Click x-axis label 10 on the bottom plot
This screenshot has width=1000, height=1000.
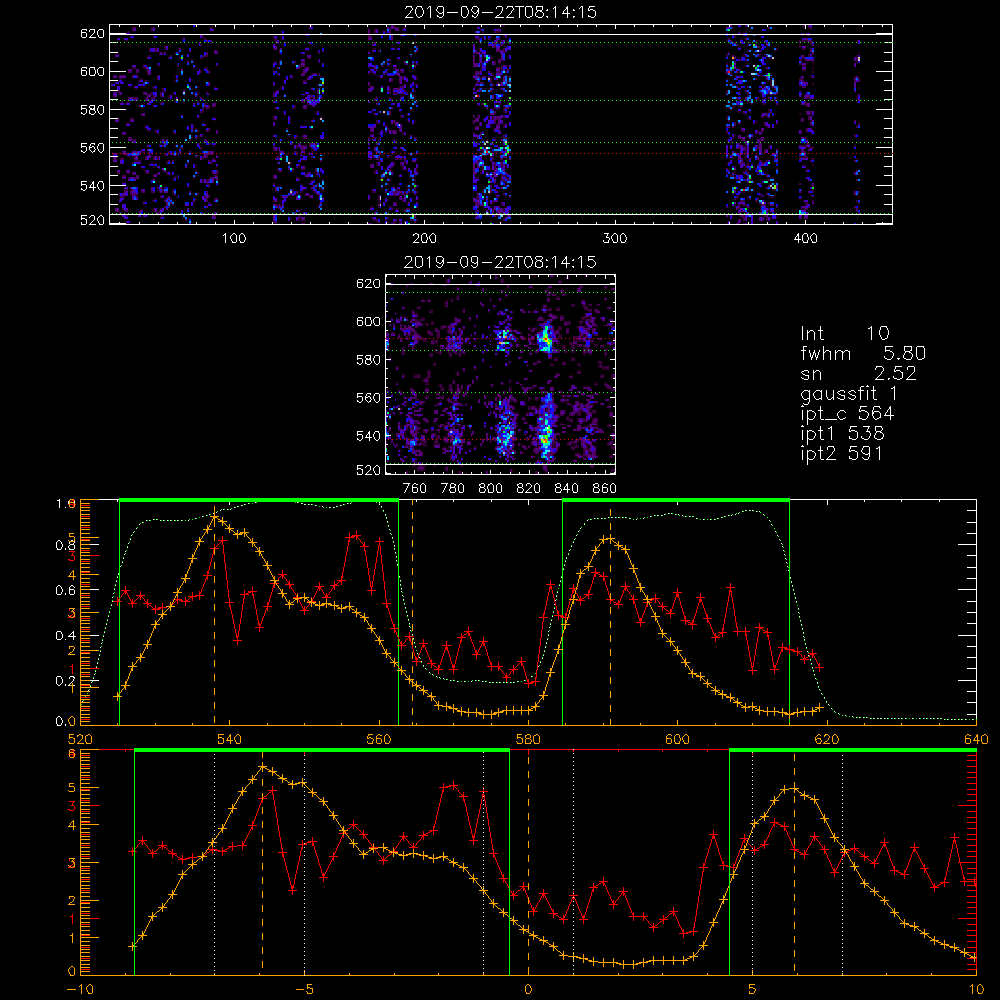tap(976, 990)
